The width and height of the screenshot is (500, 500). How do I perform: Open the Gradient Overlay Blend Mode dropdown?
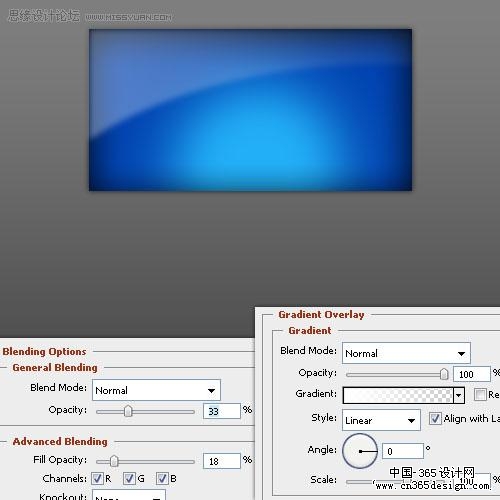click(x=406, y=353)
